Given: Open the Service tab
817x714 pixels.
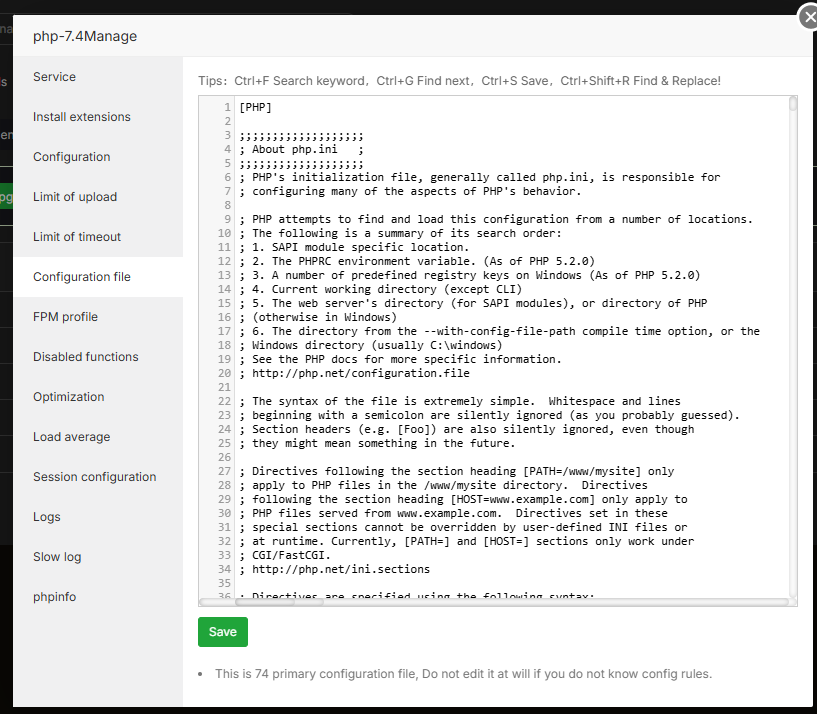Looking at the screenshot, I should (54, 77).
